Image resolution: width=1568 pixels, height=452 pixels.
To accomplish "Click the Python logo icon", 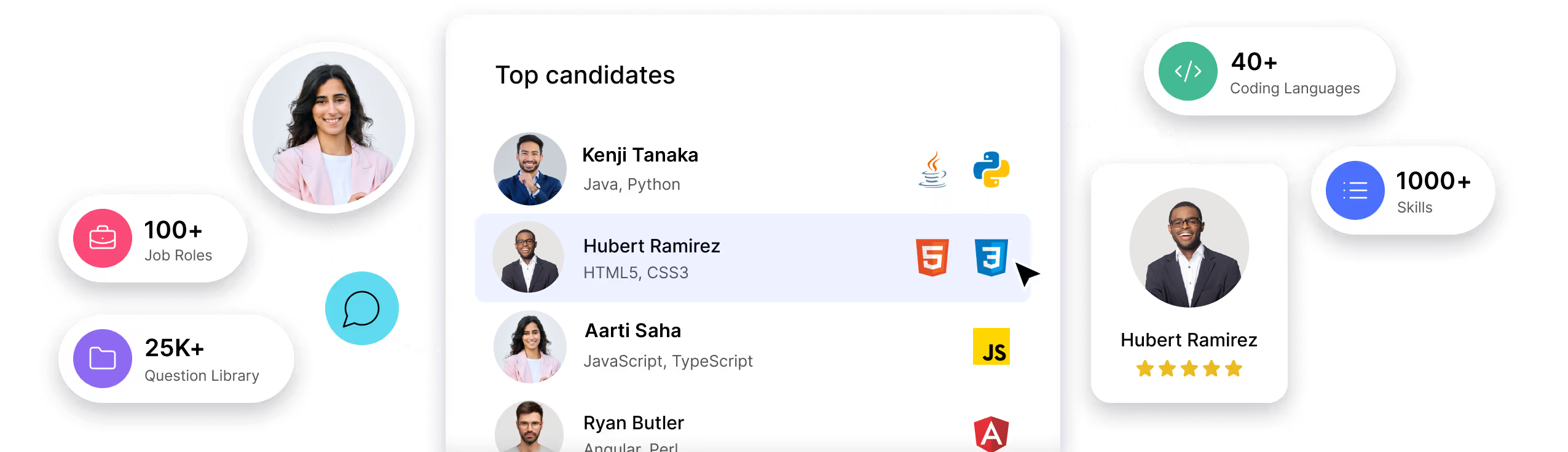I will (x=991, y=169).
